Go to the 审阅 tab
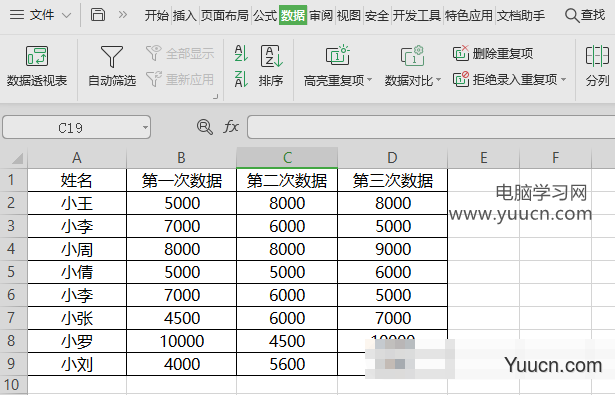The height and width of the screenshot is (395, 615). 321,16
